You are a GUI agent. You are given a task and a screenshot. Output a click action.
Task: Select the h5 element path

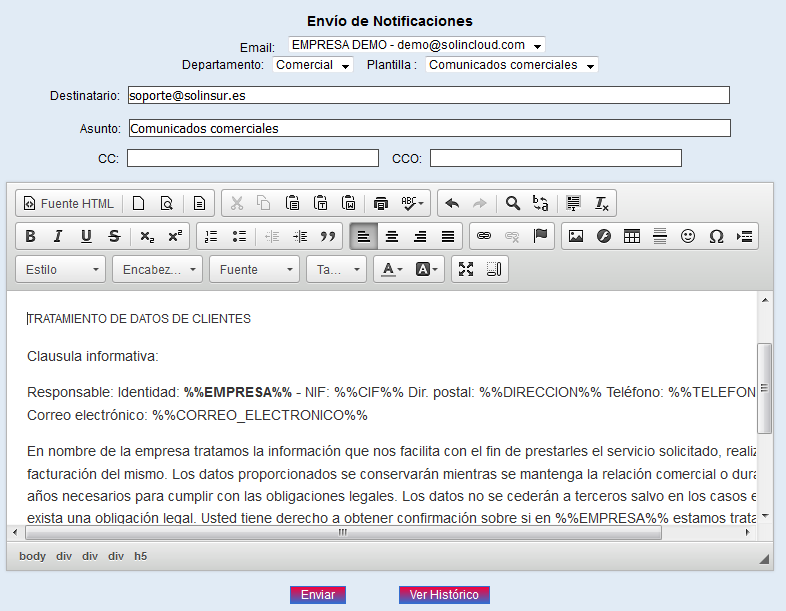pos(140,556)
